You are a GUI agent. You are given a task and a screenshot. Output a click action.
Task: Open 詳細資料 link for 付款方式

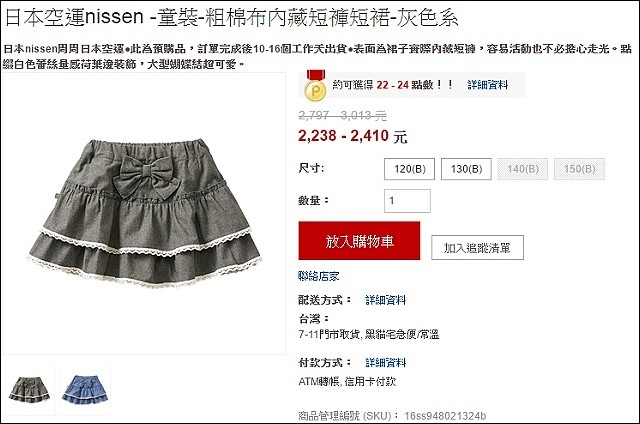386,362
